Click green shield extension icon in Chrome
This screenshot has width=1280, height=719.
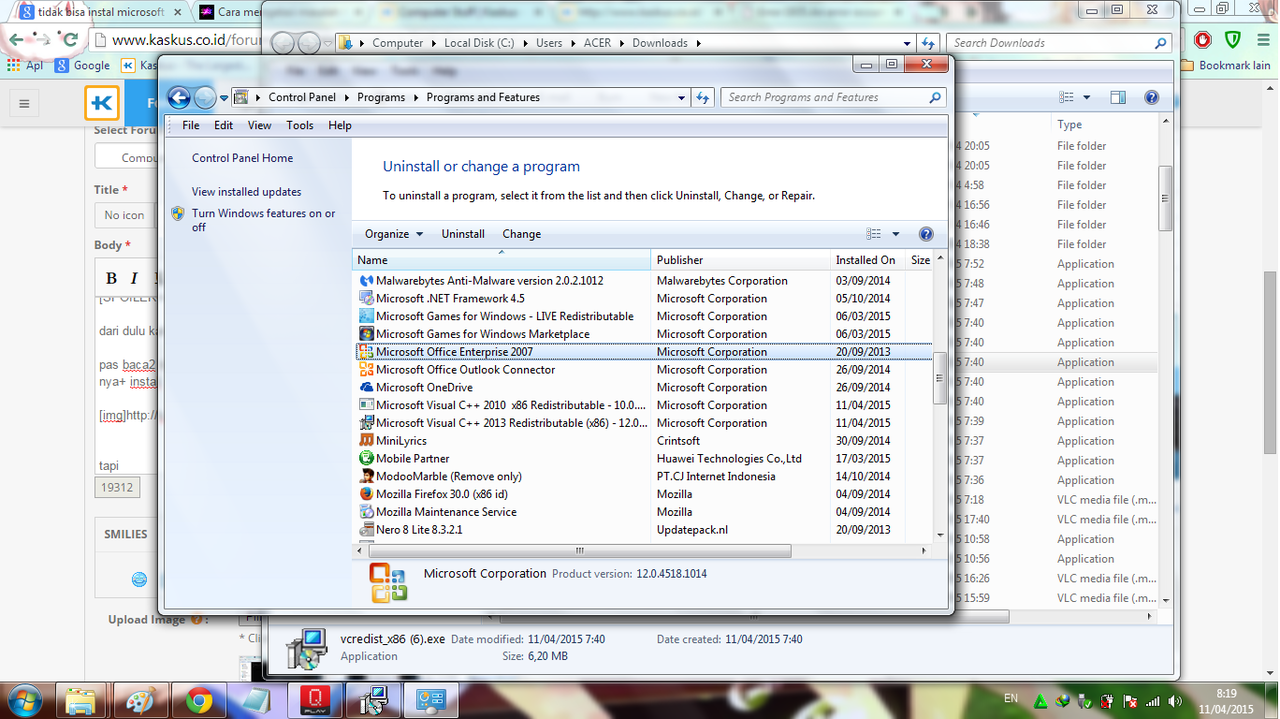click(x=1233, y=40)
